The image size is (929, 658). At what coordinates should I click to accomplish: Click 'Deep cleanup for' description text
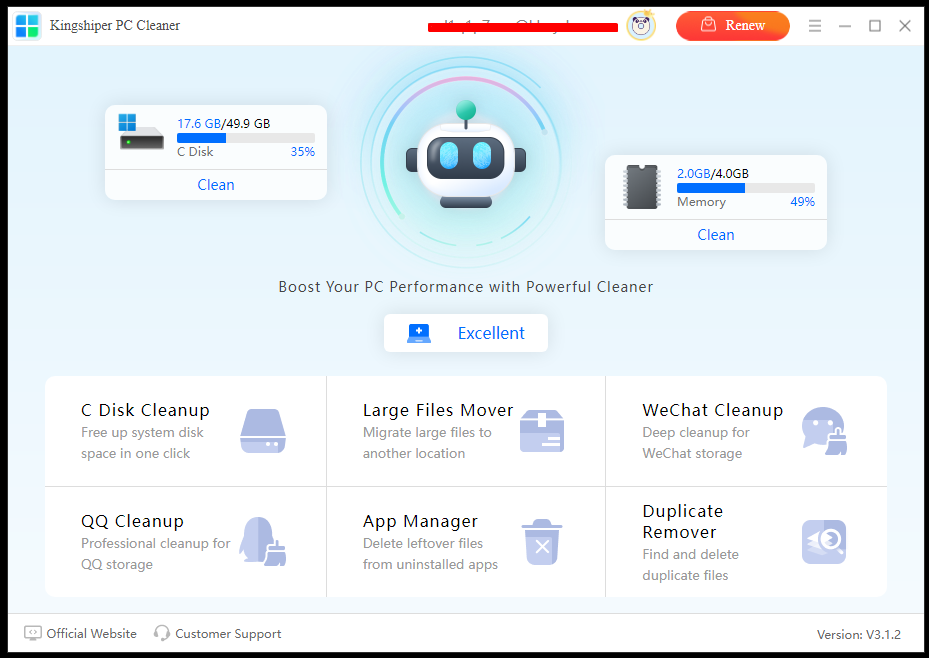[x=696, y=432]
